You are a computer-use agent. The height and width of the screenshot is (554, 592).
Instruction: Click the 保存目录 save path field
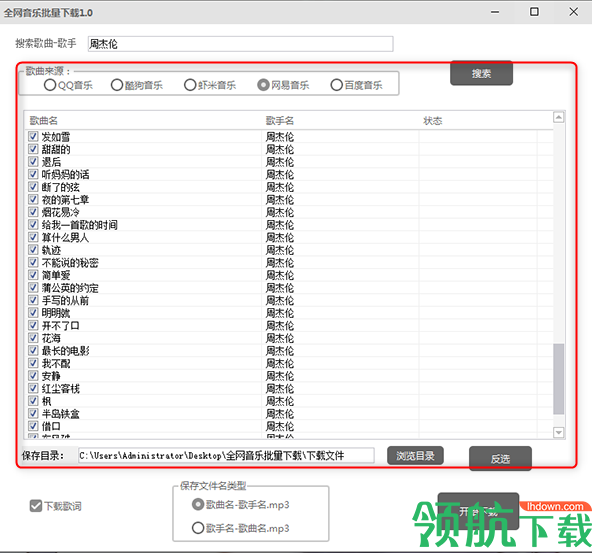[x=226, y=455]
